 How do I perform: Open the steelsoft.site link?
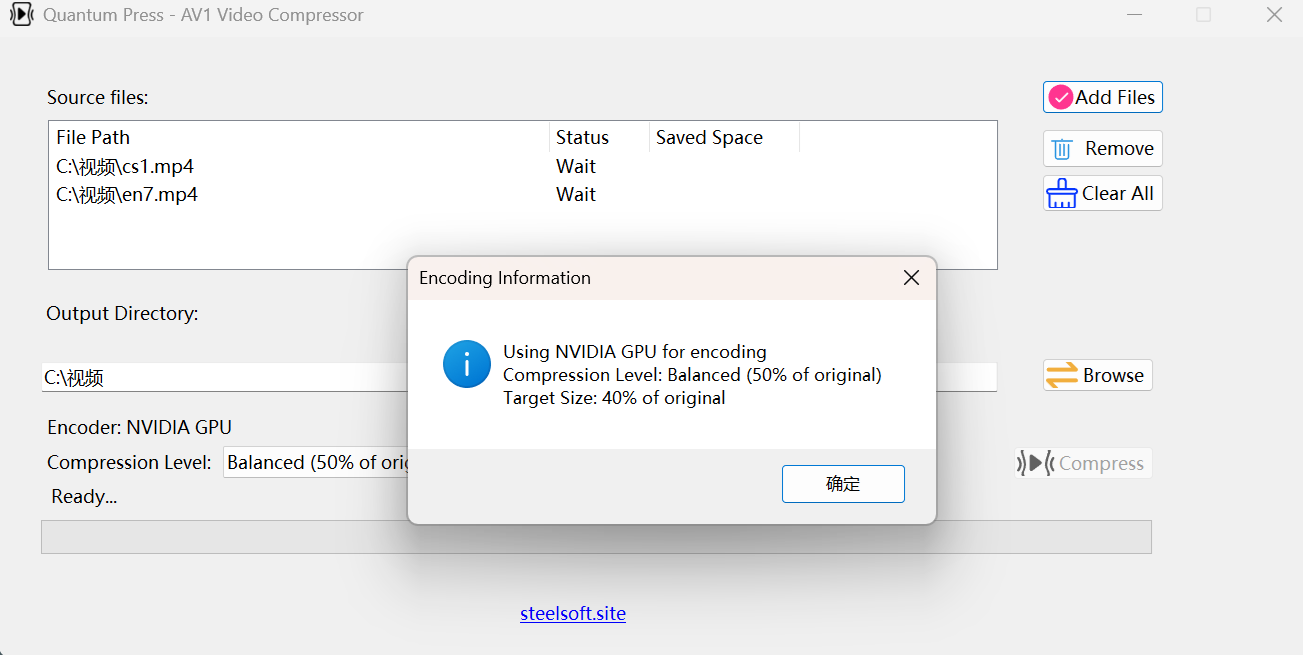[x=572, y=613]
